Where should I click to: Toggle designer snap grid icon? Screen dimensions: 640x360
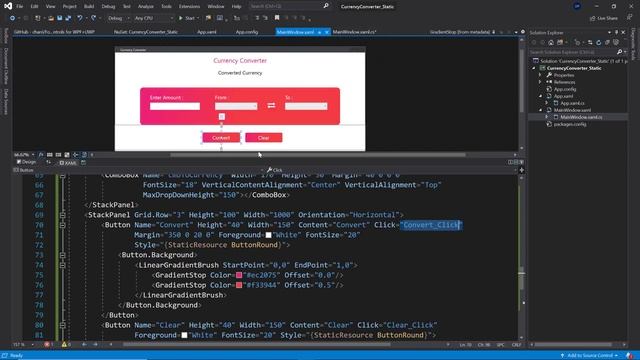click(49, 155)
